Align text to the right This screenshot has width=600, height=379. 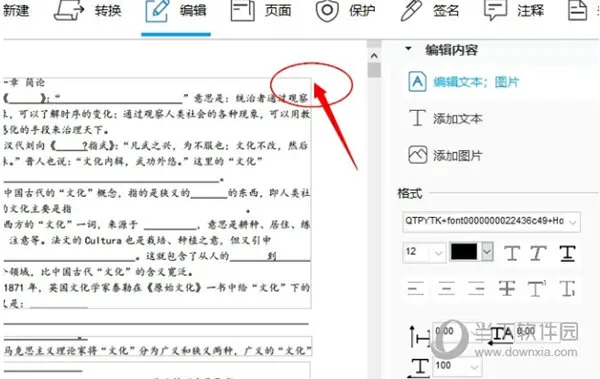click(x=476, y=288)
